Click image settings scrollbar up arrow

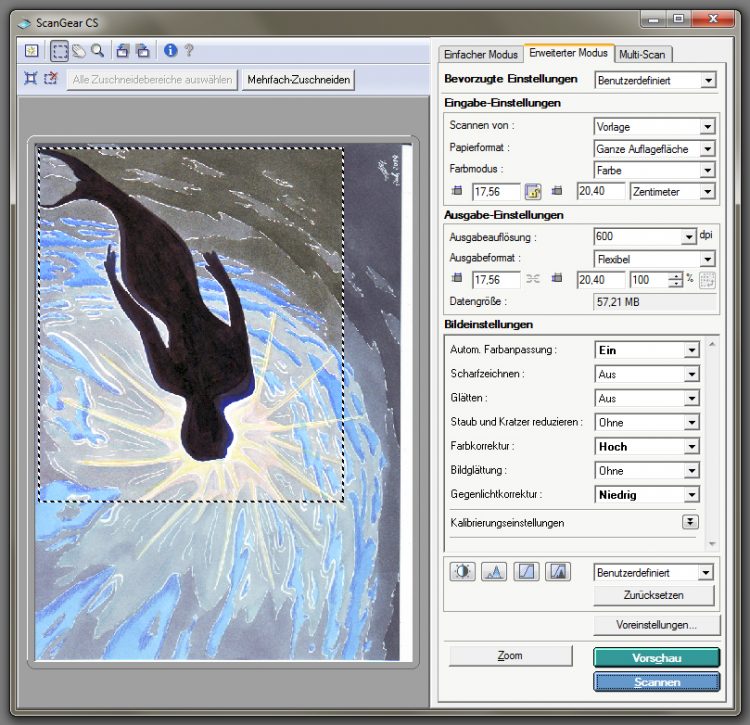pos(712,344)
